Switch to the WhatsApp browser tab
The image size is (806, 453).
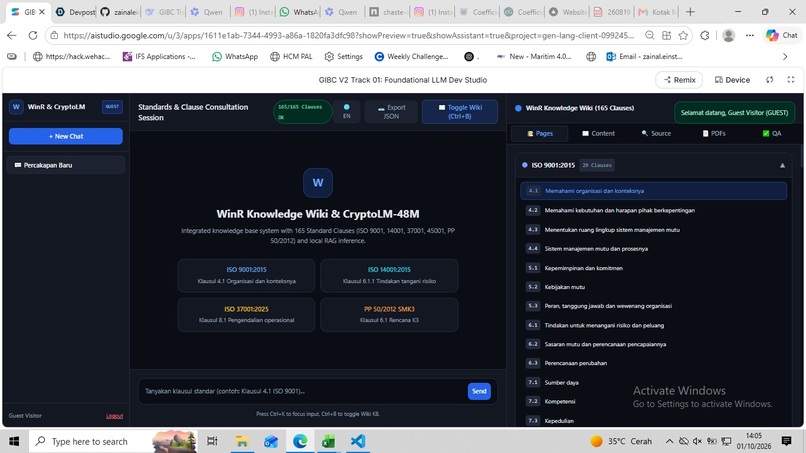pyautogui.click(x=299, y=12)
